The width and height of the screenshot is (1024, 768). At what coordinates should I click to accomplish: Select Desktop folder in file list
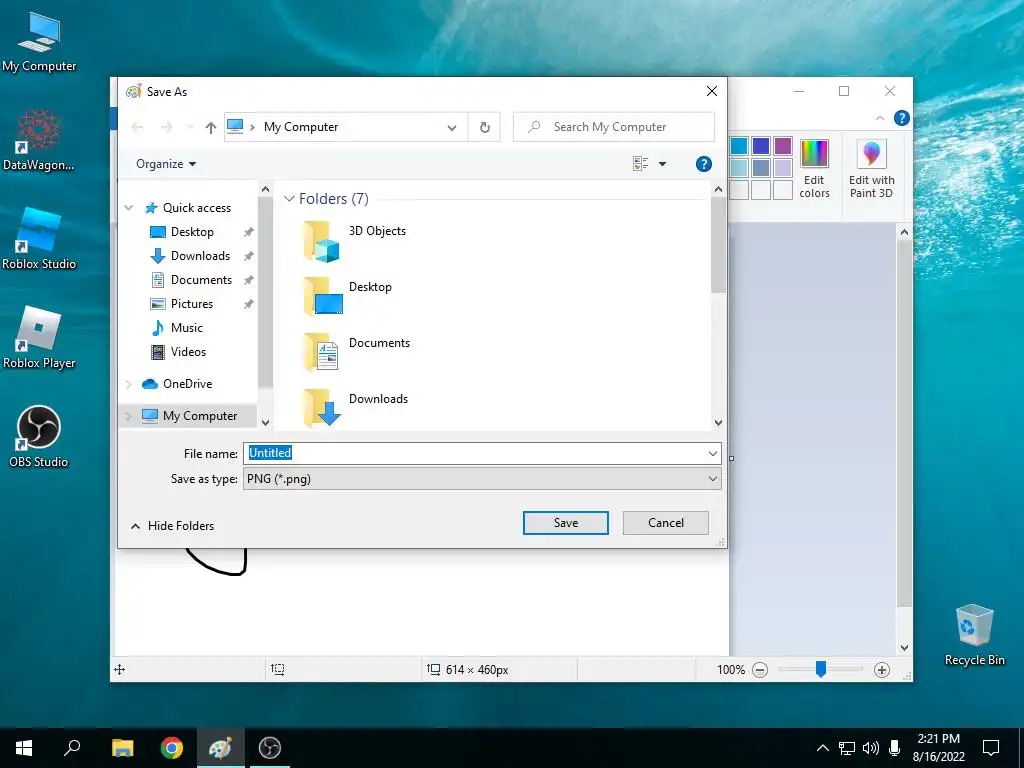(x=347, y=296)
